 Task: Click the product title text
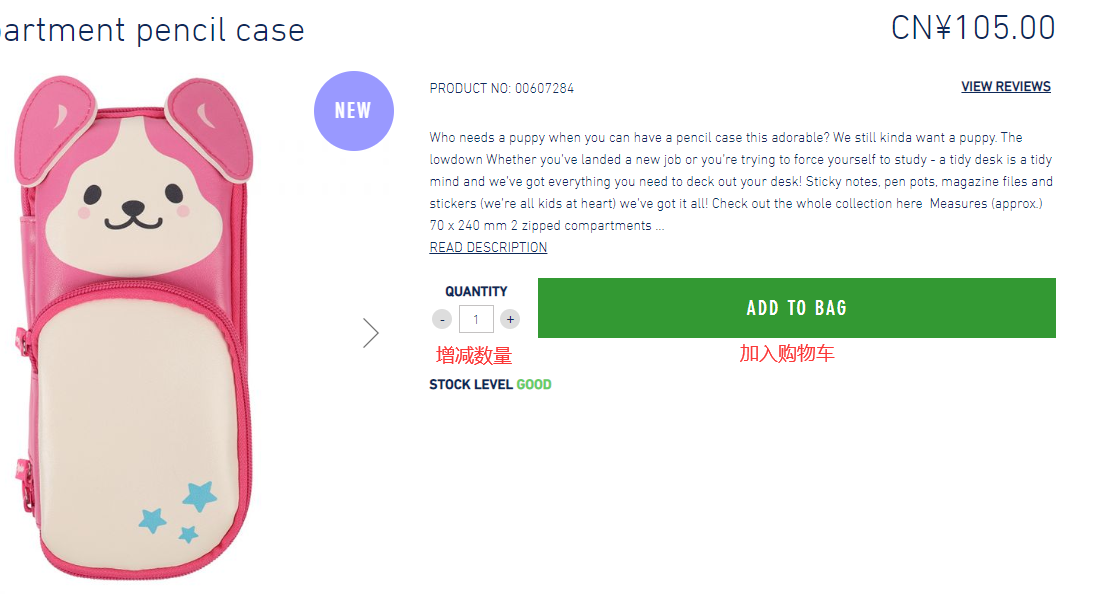[150, 30]
